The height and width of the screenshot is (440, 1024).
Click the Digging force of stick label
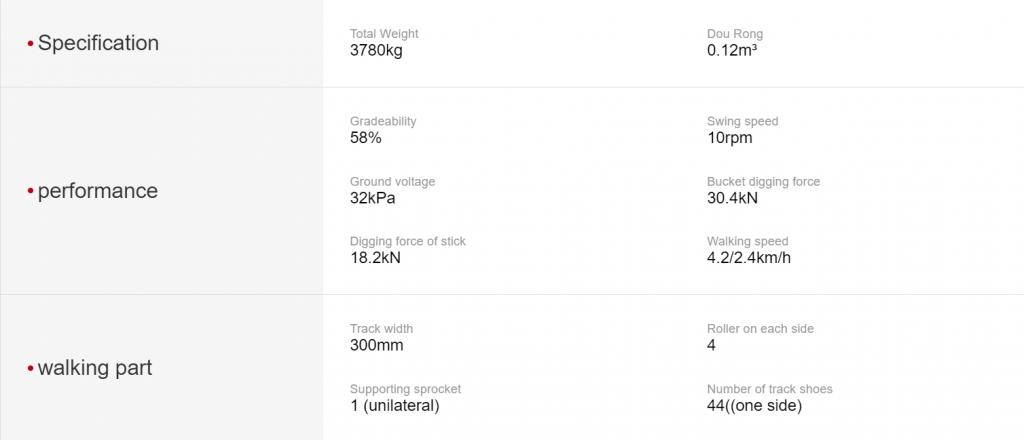[408, 242]
